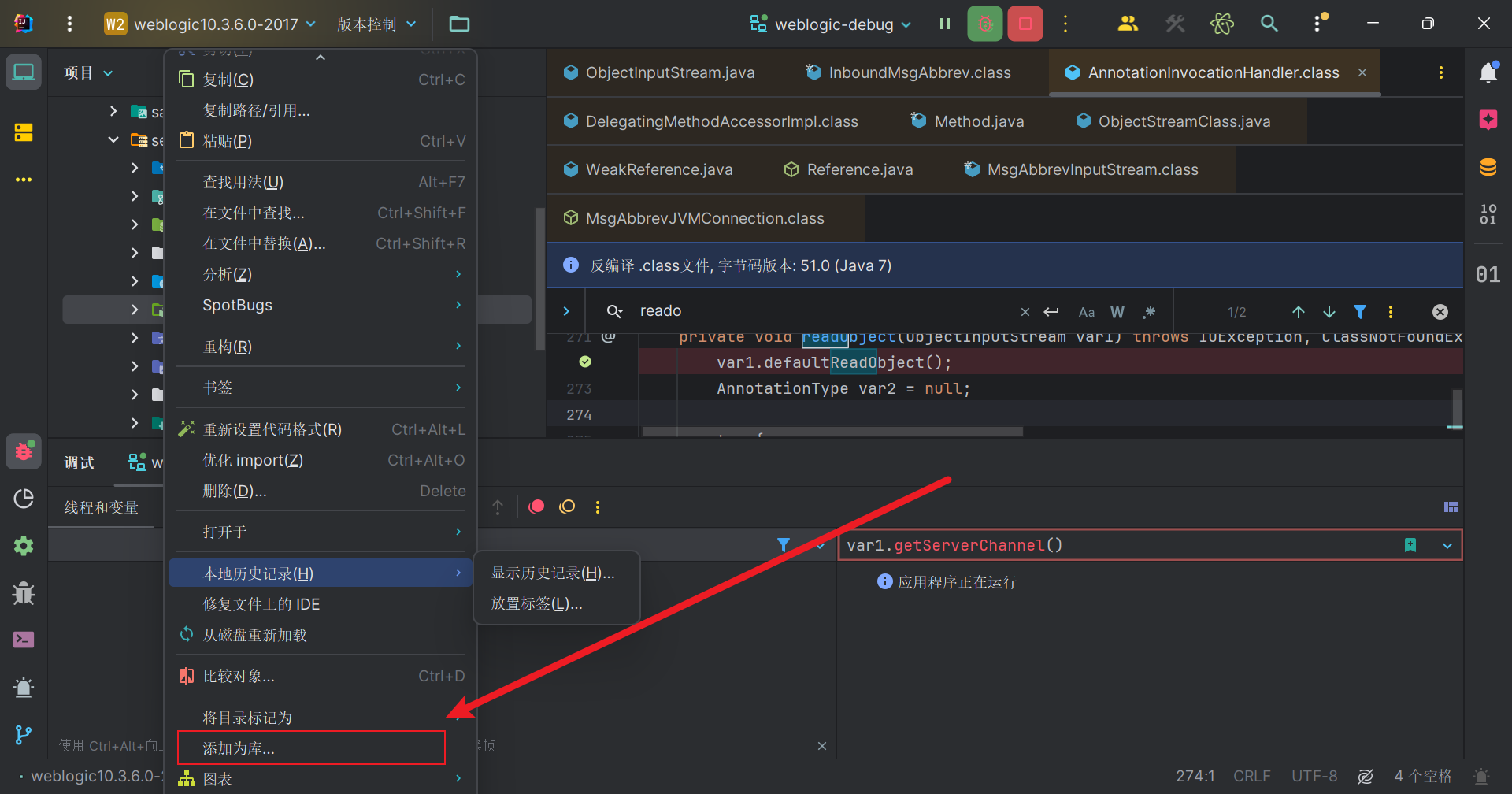1512x794 pixels.
Task: Click 4 个空格 indent setting
Action: (1423, 776)
